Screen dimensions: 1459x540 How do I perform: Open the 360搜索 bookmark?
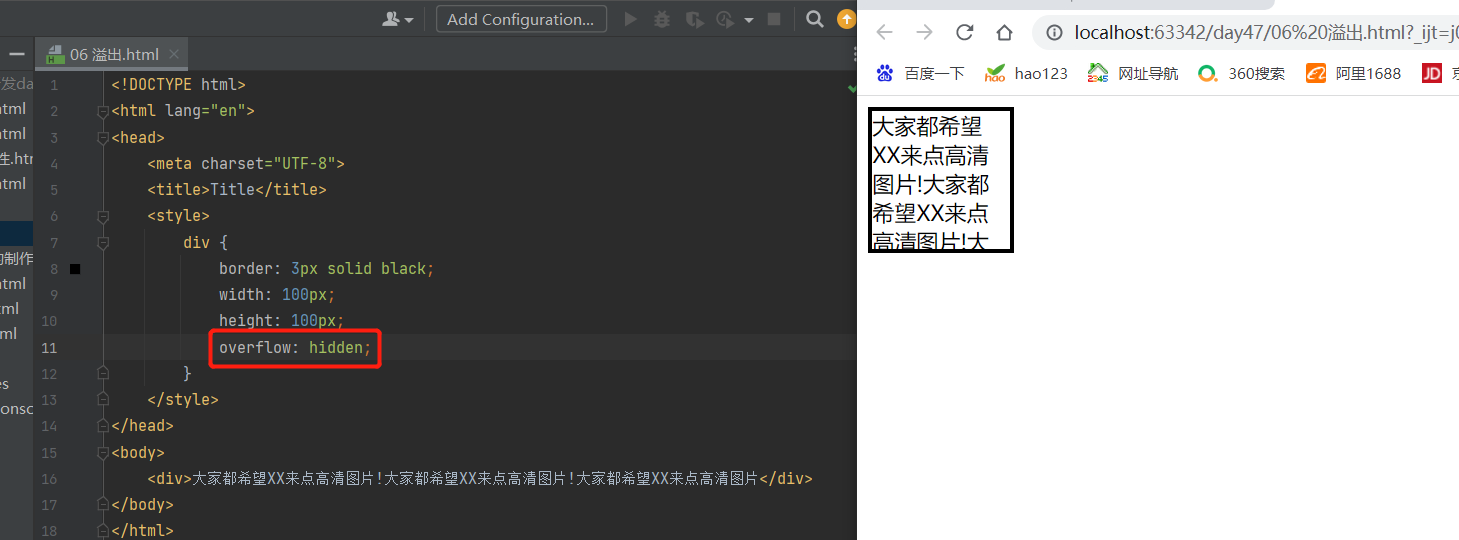click(1242, 73)
